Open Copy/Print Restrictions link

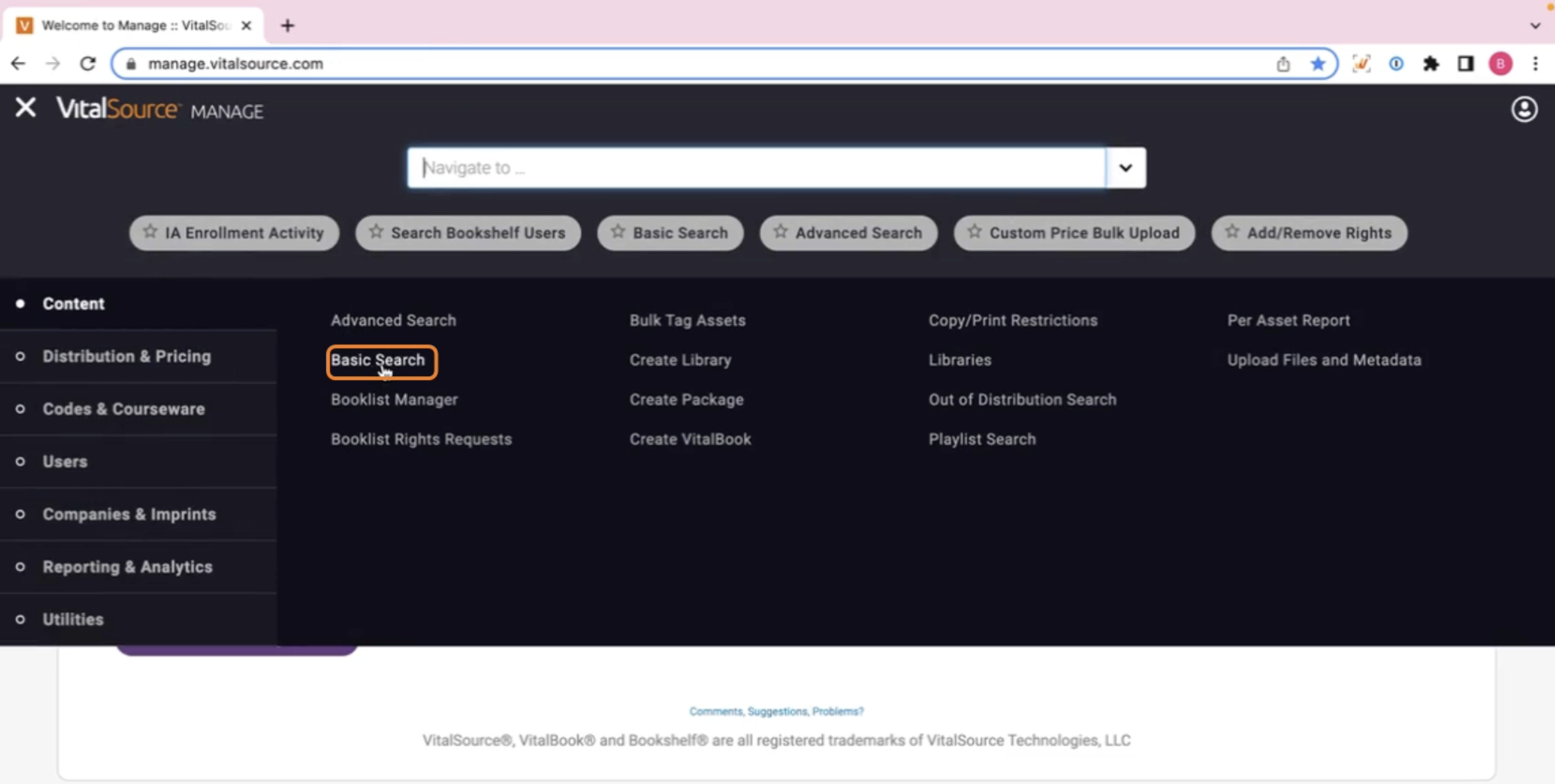[1013, 320]
